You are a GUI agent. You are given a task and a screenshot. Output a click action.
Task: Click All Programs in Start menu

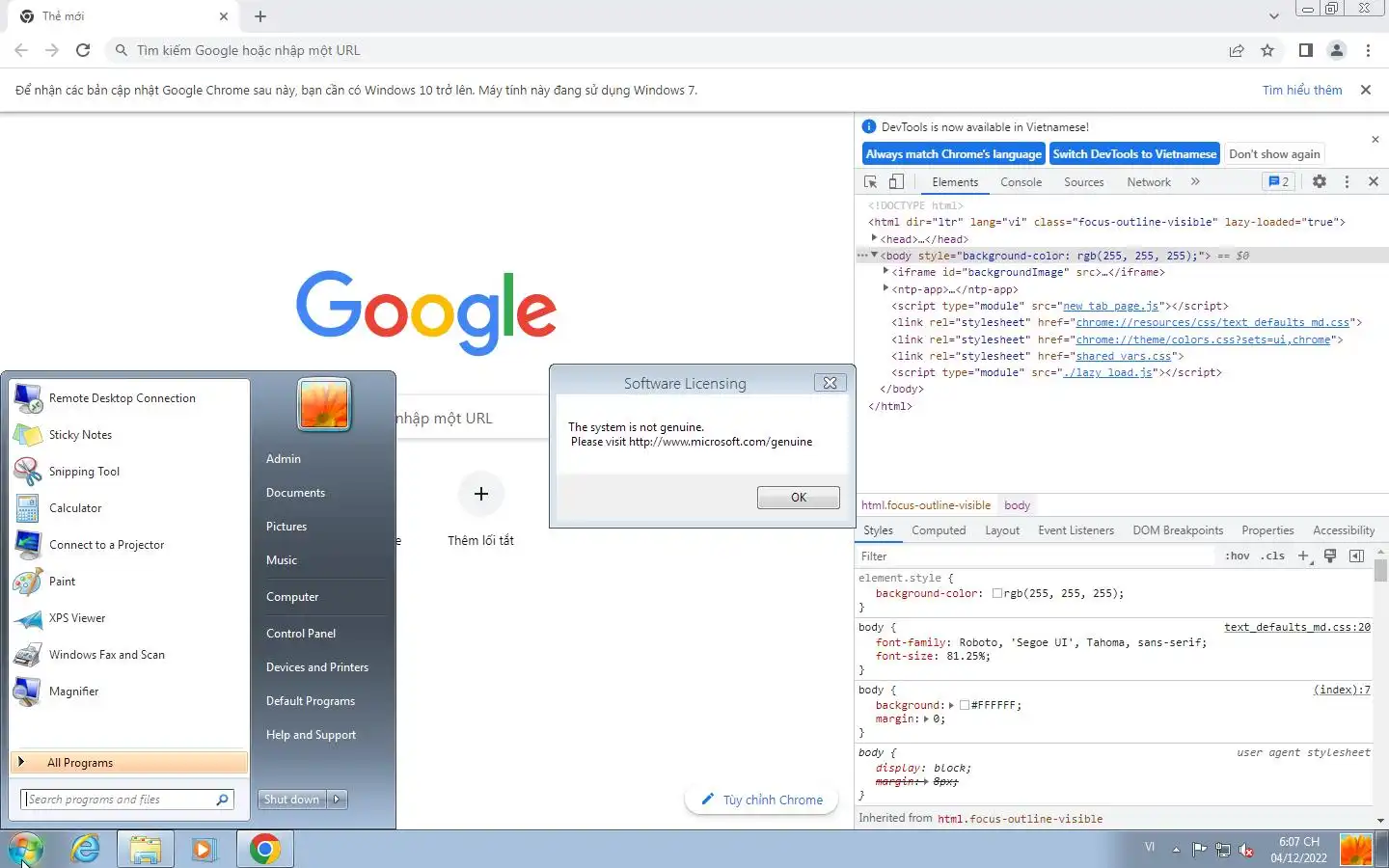(x=129, y=762)
